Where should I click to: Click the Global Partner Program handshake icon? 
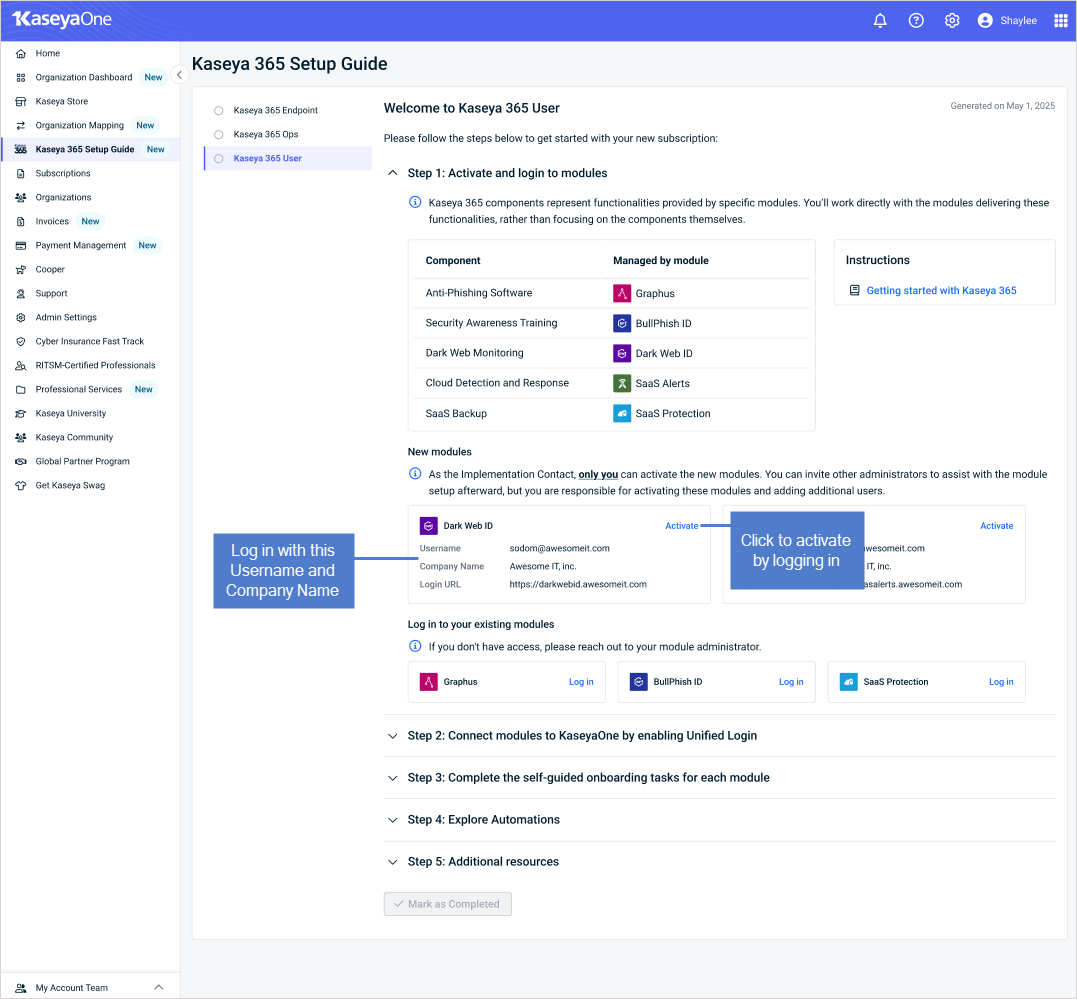(21, 462)
